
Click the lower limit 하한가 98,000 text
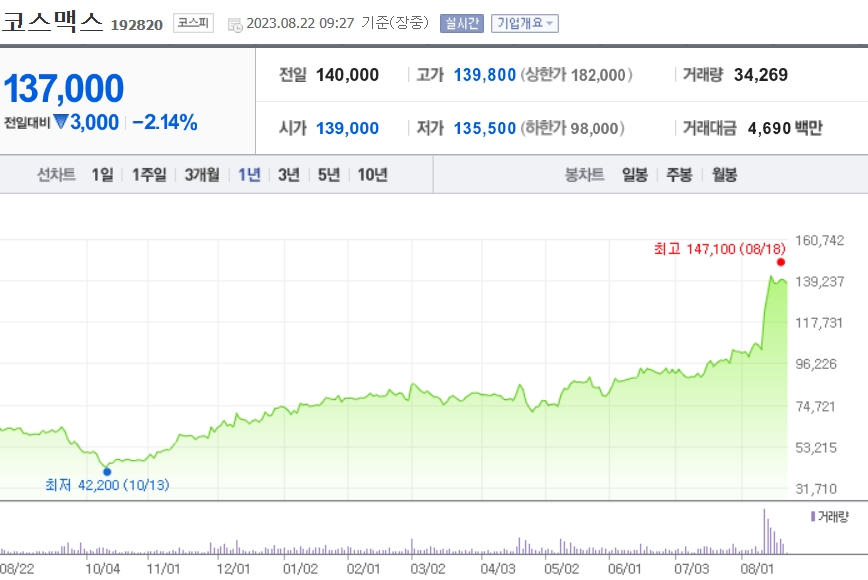click(x=572, y=128)
